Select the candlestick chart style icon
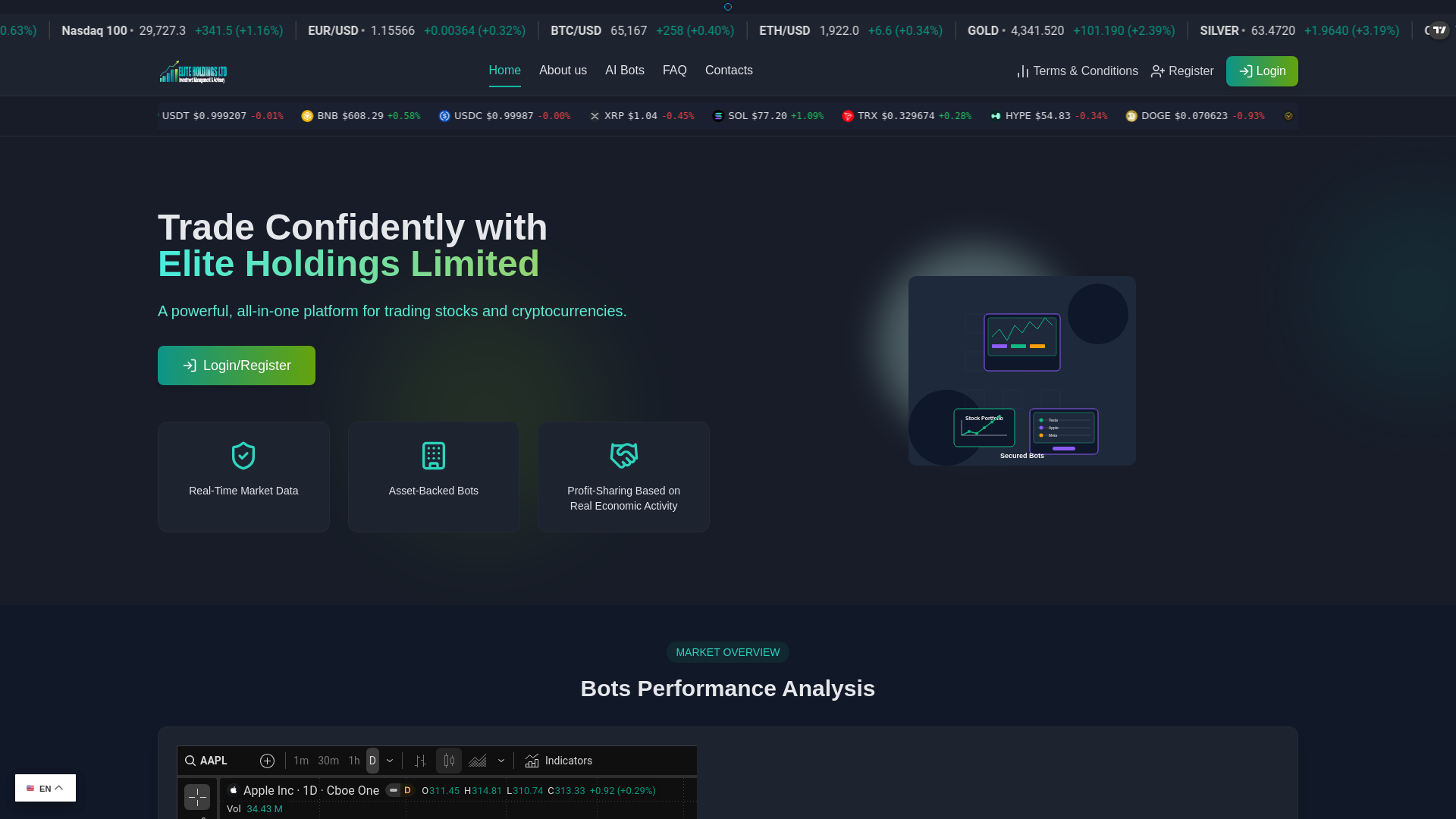Image resolution: width=1456 pixels, height=819 pixels. [449, 761]
